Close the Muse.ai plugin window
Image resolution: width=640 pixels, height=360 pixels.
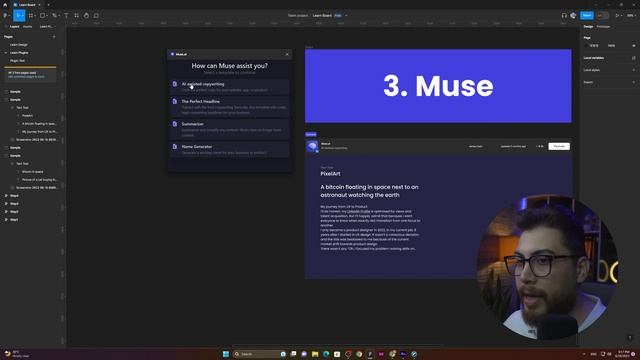[x=287, y=54]
